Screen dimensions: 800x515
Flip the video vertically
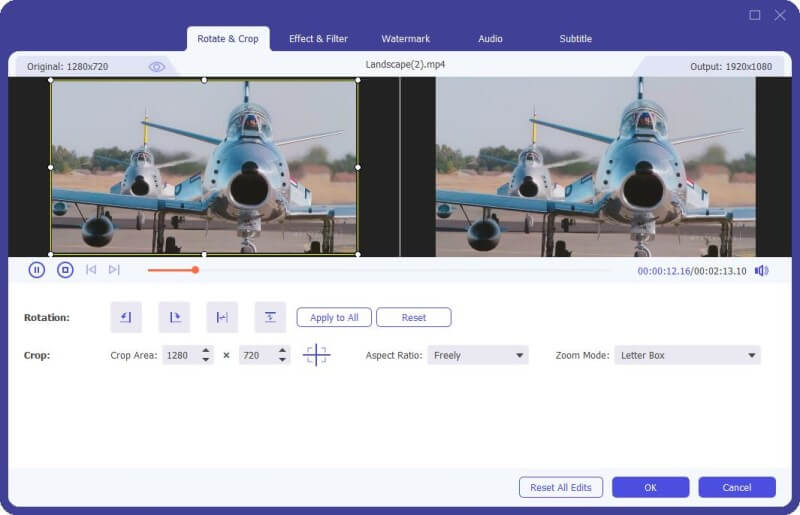(270, 317)
